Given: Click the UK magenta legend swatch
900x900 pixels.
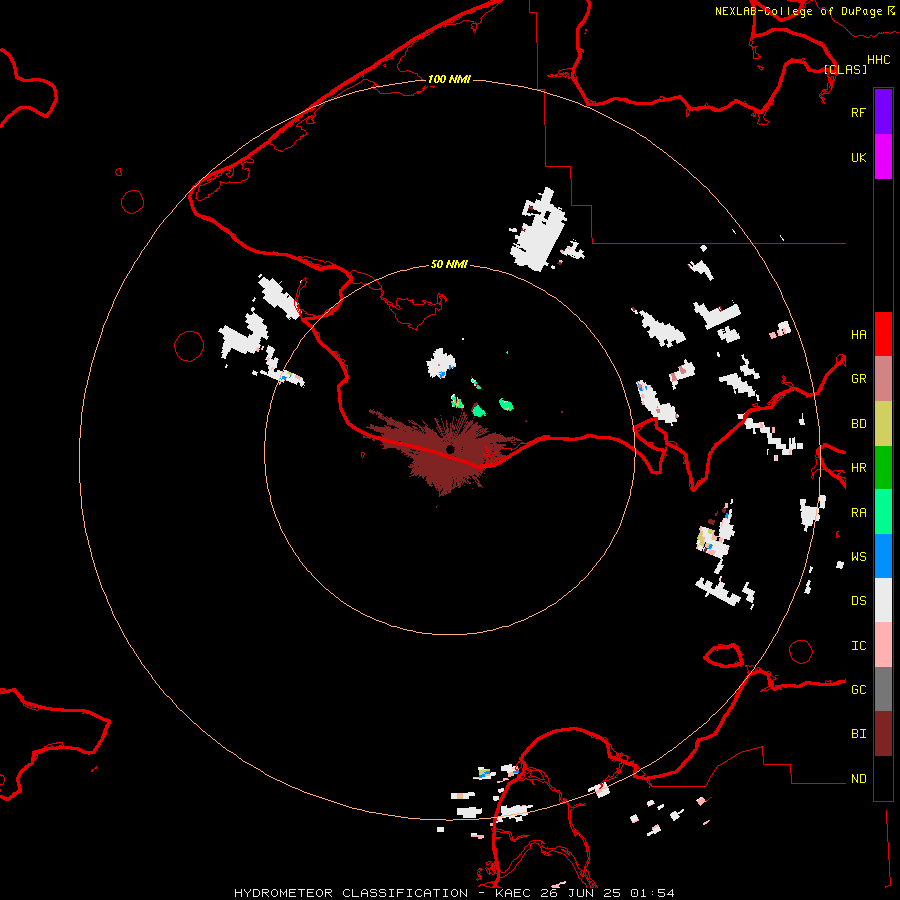Looking at the screenshot, I should coord(883,157).
